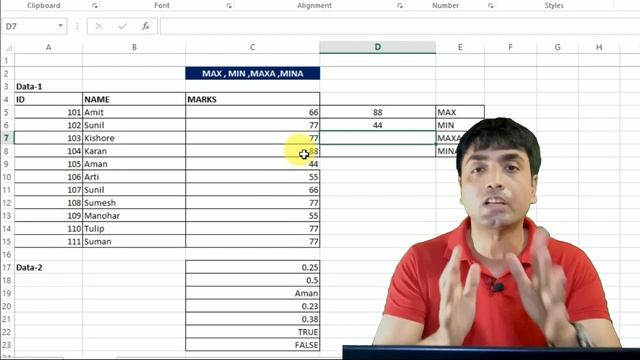Select column F header
Screen dimensions: 640x360
pos(510,47)
